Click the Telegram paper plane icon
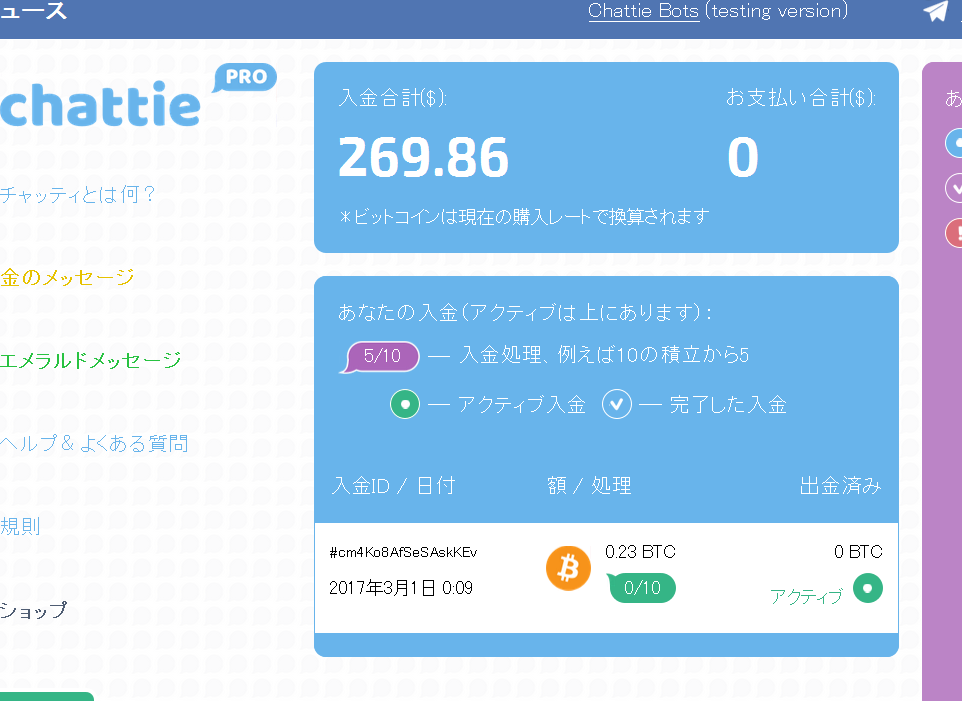 (935, 11)
